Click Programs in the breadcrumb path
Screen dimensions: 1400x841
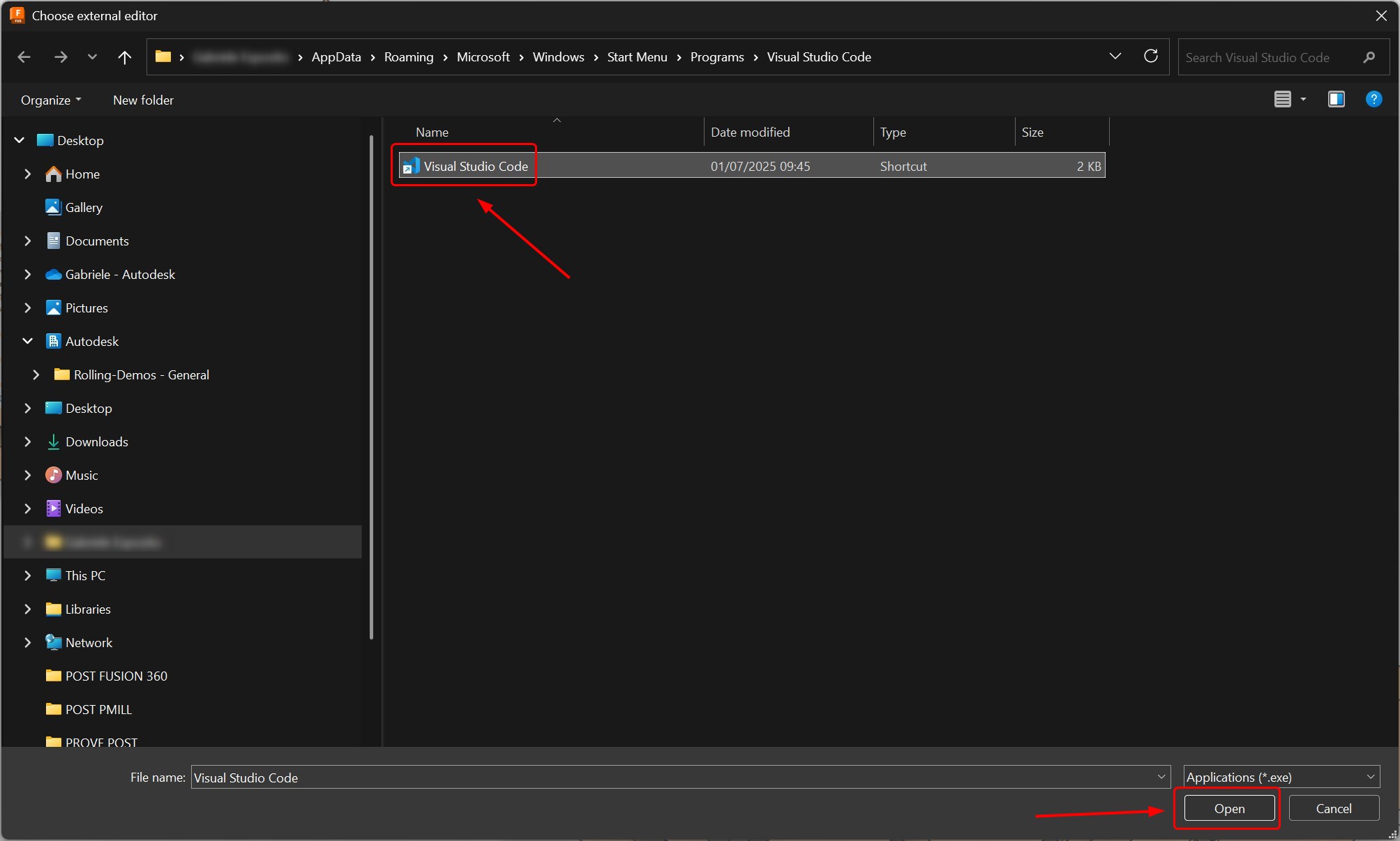[716, 57]
